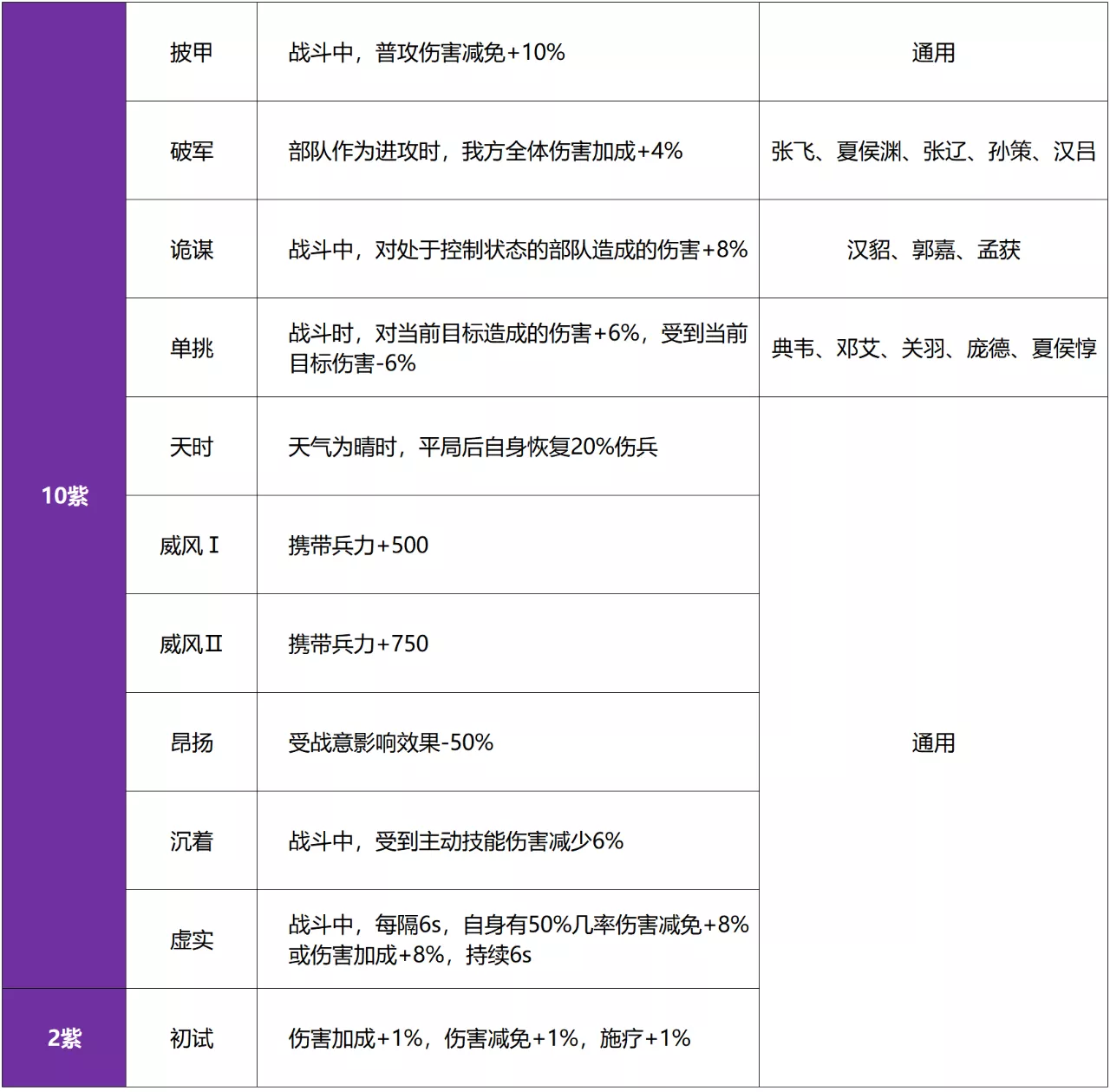
Task: Click the 披甲 skill name cell
Action: [191, 53]
